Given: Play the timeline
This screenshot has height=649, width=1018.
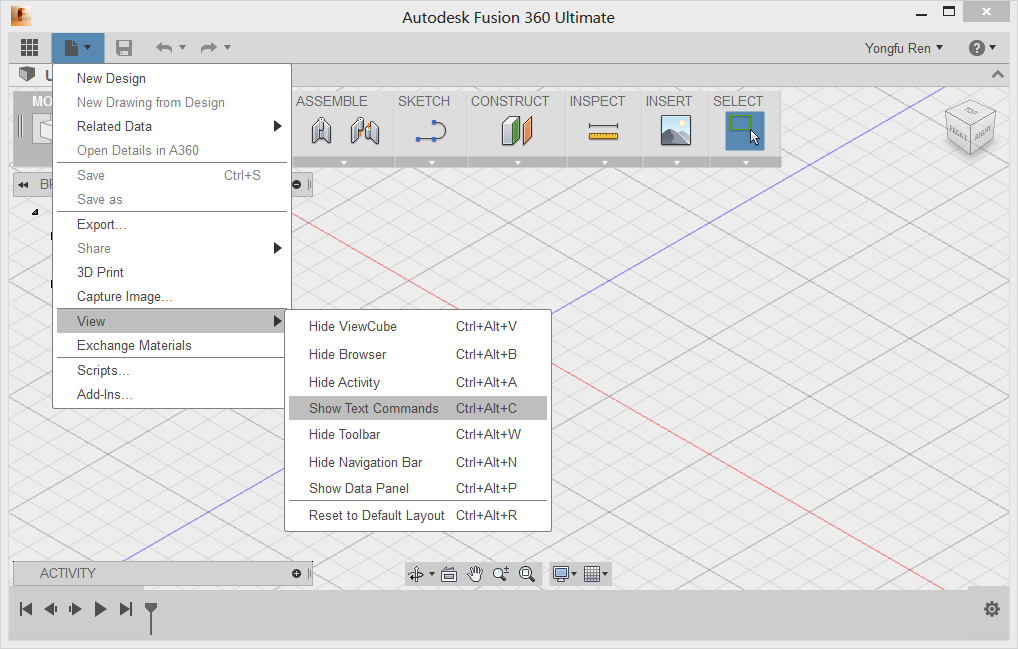Looking at the screenshot, I should coord(100,609).
